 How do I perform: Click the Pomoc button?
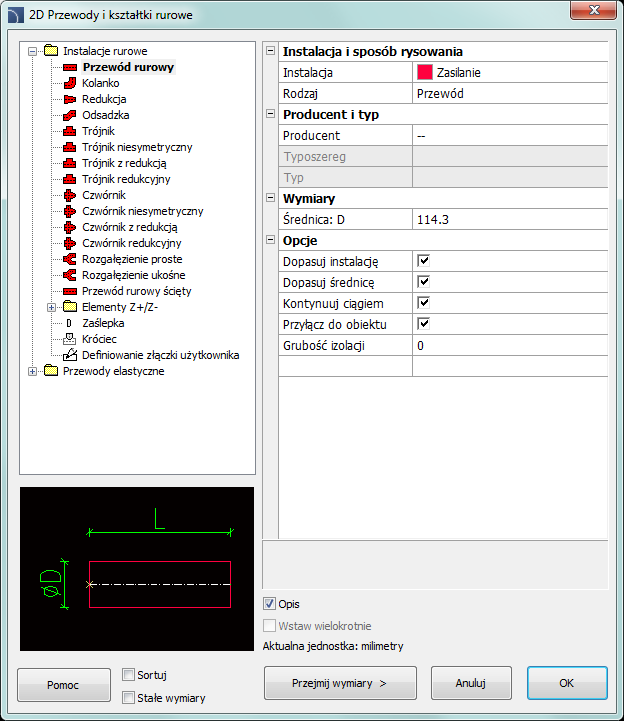click(x=64, y=685)
